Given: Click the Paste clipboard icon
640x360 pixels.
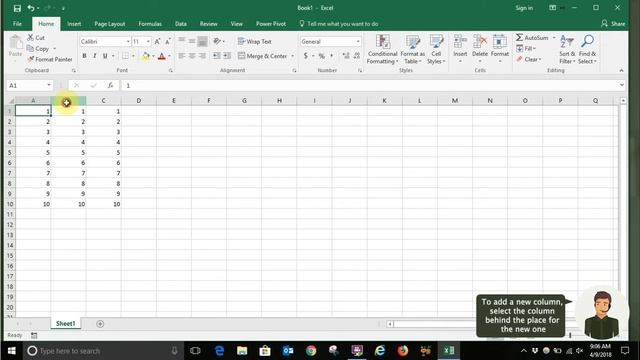Looking at the screenshot, I should 16,42.
